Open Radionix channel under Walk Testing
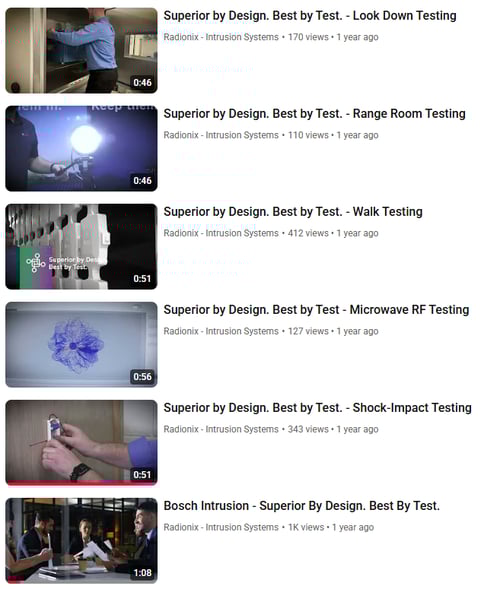This screenshot has width=500, height=589. [x=221, y=233]
